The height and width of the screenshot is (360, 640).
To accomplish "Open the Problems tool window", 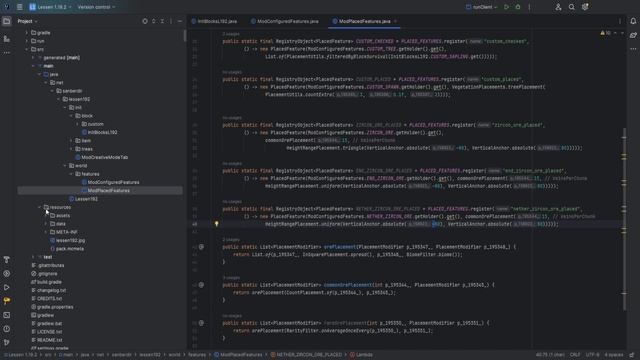I will click(x=7, y=329).
